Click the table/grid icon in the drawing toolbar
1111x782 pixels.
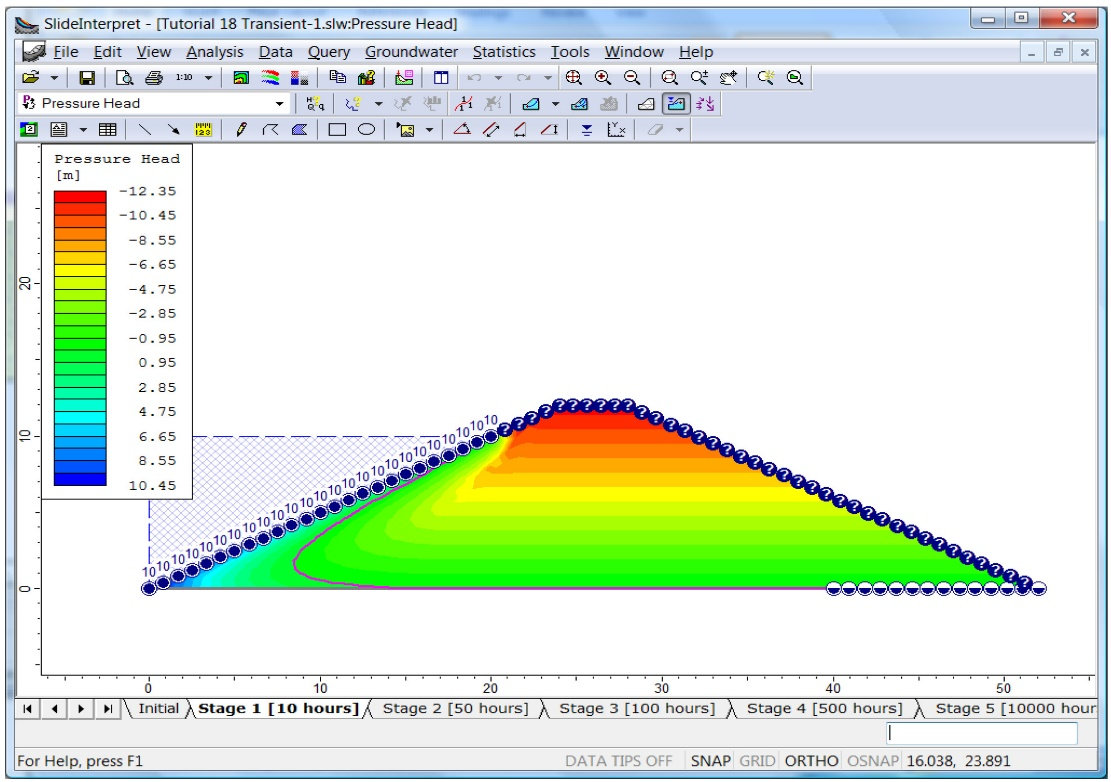point(108,130)
